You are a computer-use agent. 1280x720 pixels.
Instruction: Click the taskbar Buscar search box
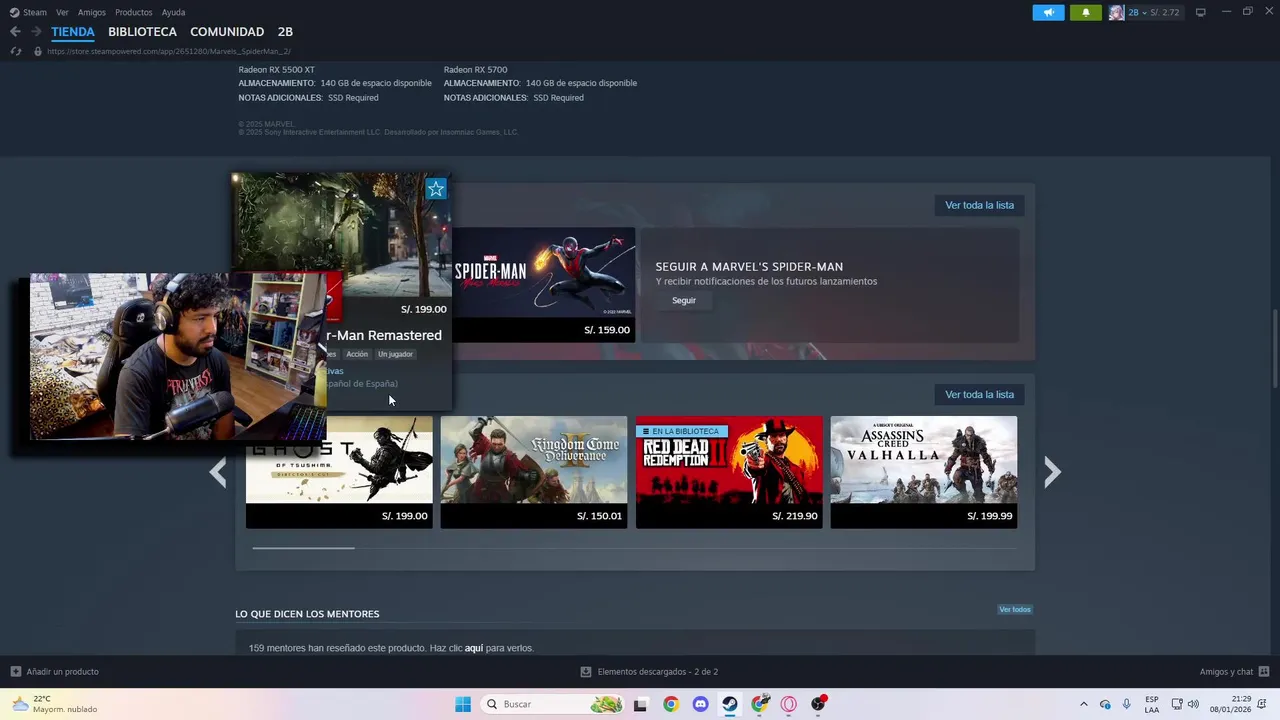[x=552, y=704]
